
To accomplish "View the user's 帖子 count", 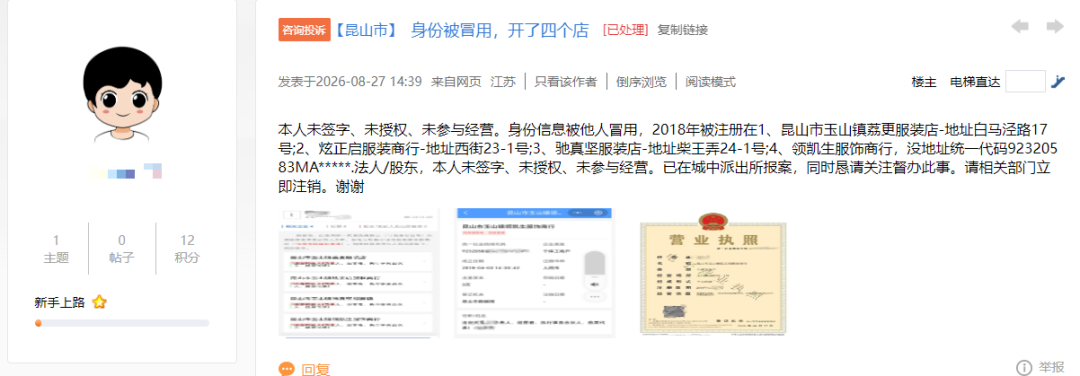I will click(x=122, y=249).
